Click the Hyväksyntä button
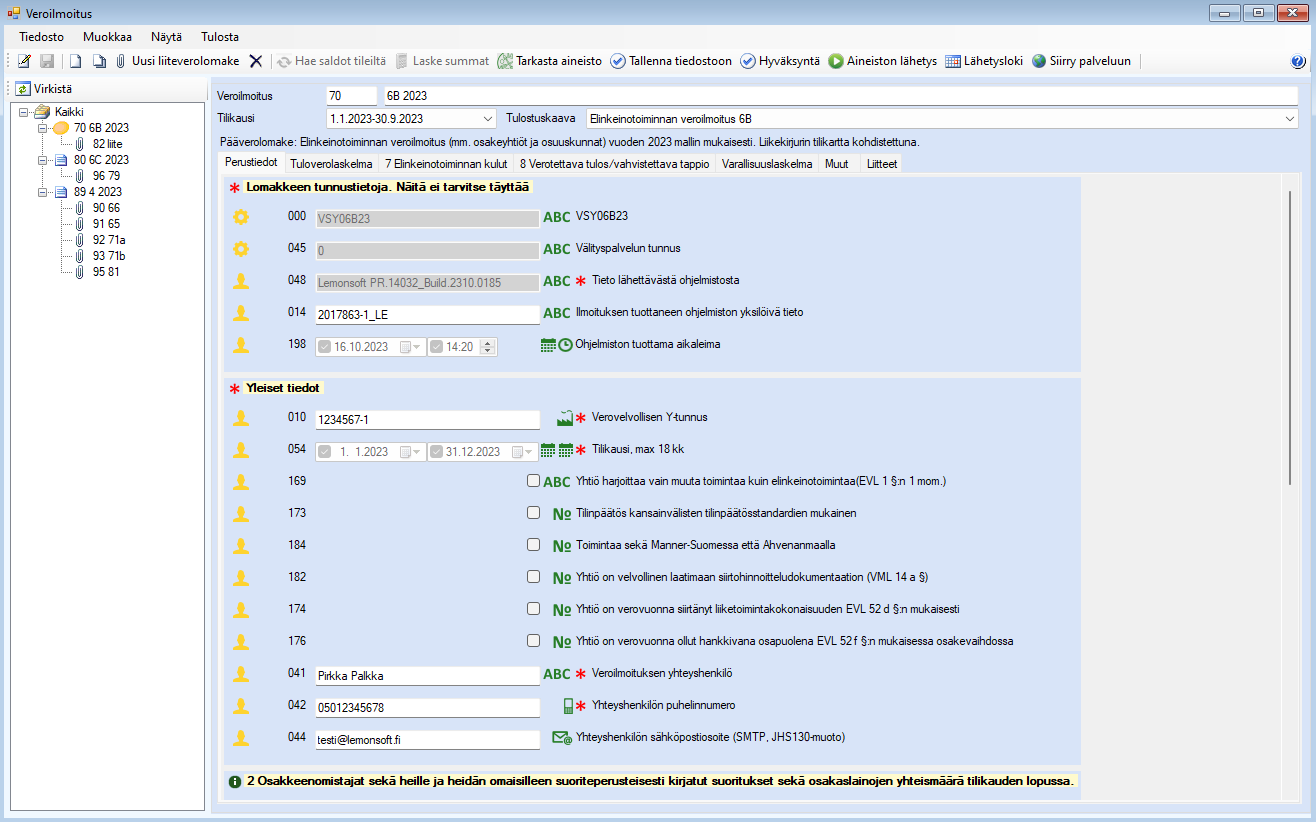1316x822 pixels. click(x=780, y=61)
